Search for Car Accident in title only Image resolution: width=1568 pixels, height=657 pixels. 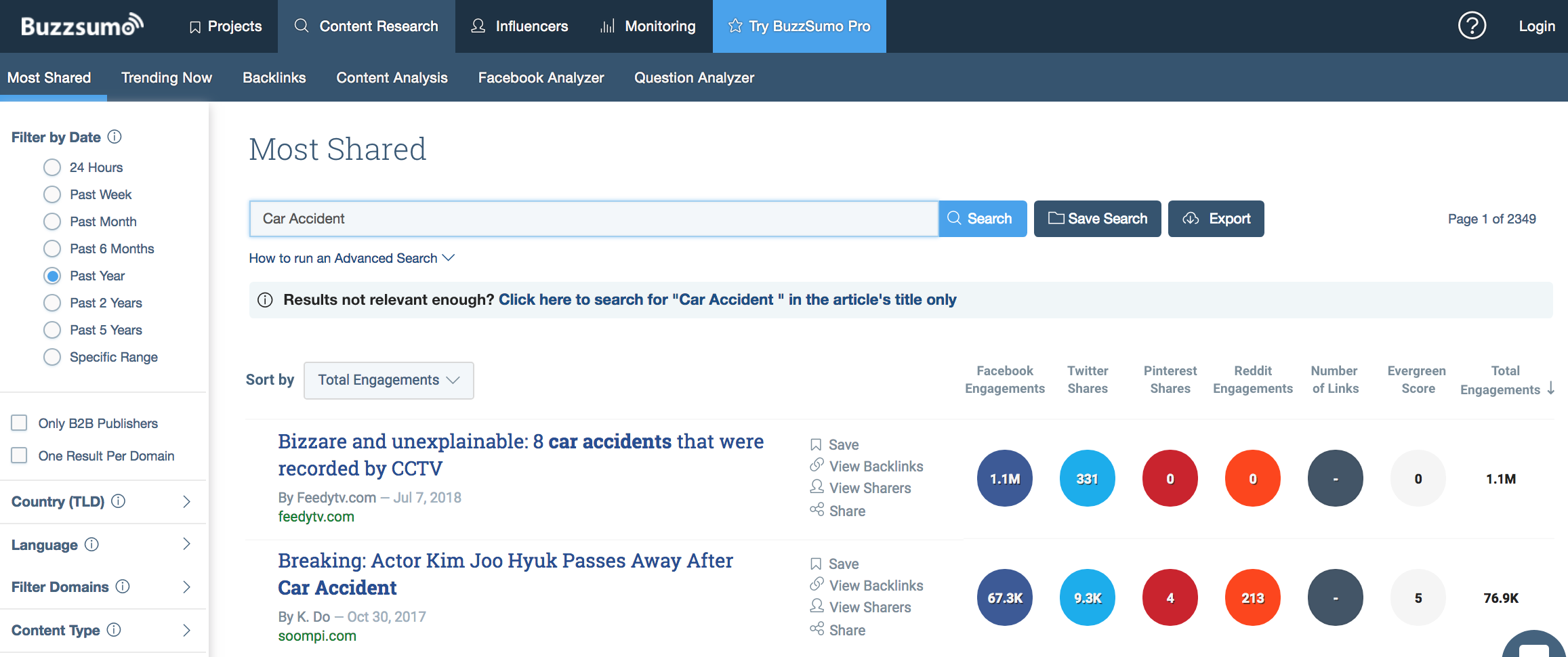727,299
